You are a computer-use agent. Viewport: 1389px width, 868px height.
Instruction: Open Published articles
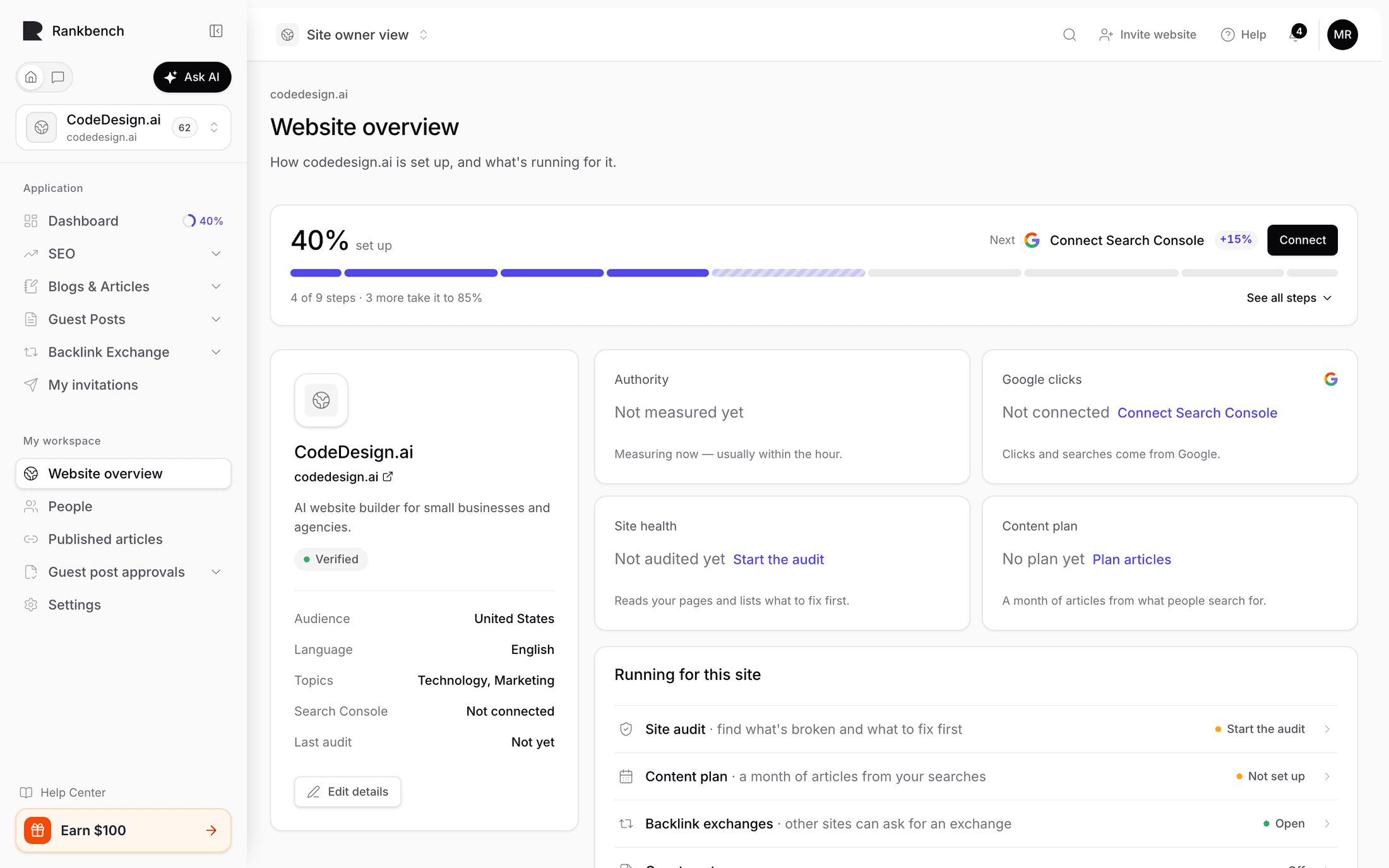point(123,539)
